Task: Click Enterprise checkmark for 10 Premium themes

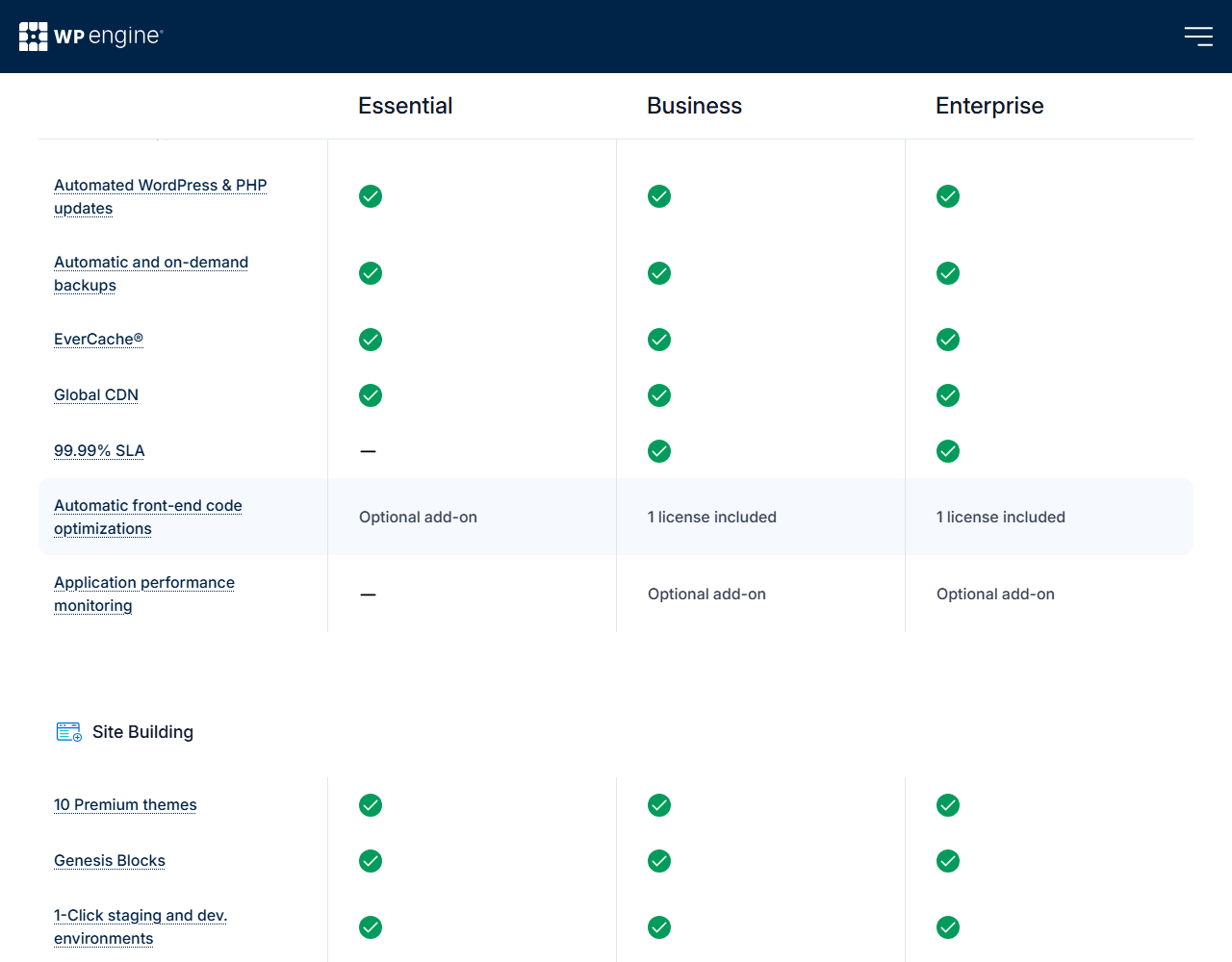Action: pos(948,805)
